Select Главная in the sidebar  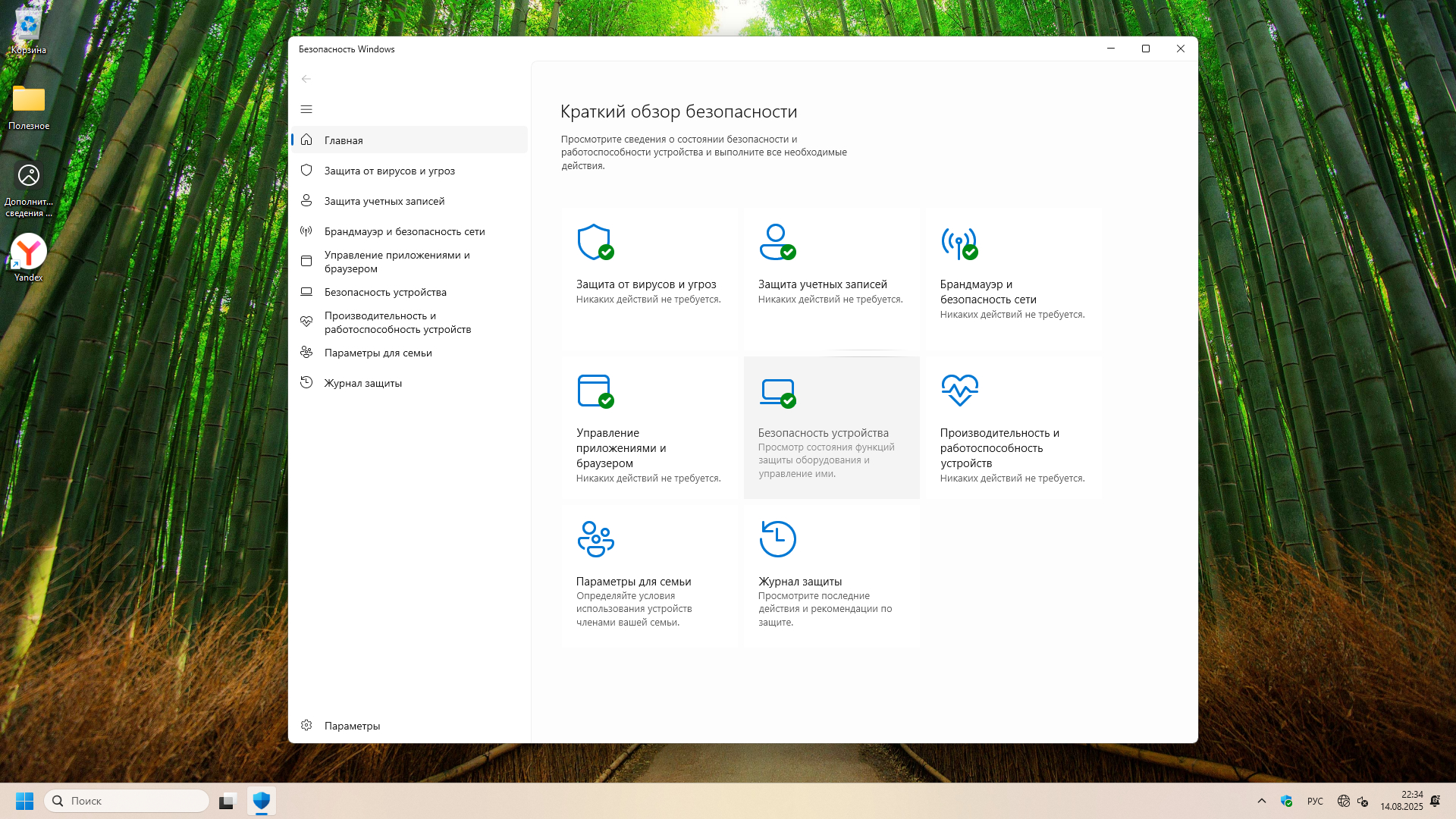tap(344, 140)
